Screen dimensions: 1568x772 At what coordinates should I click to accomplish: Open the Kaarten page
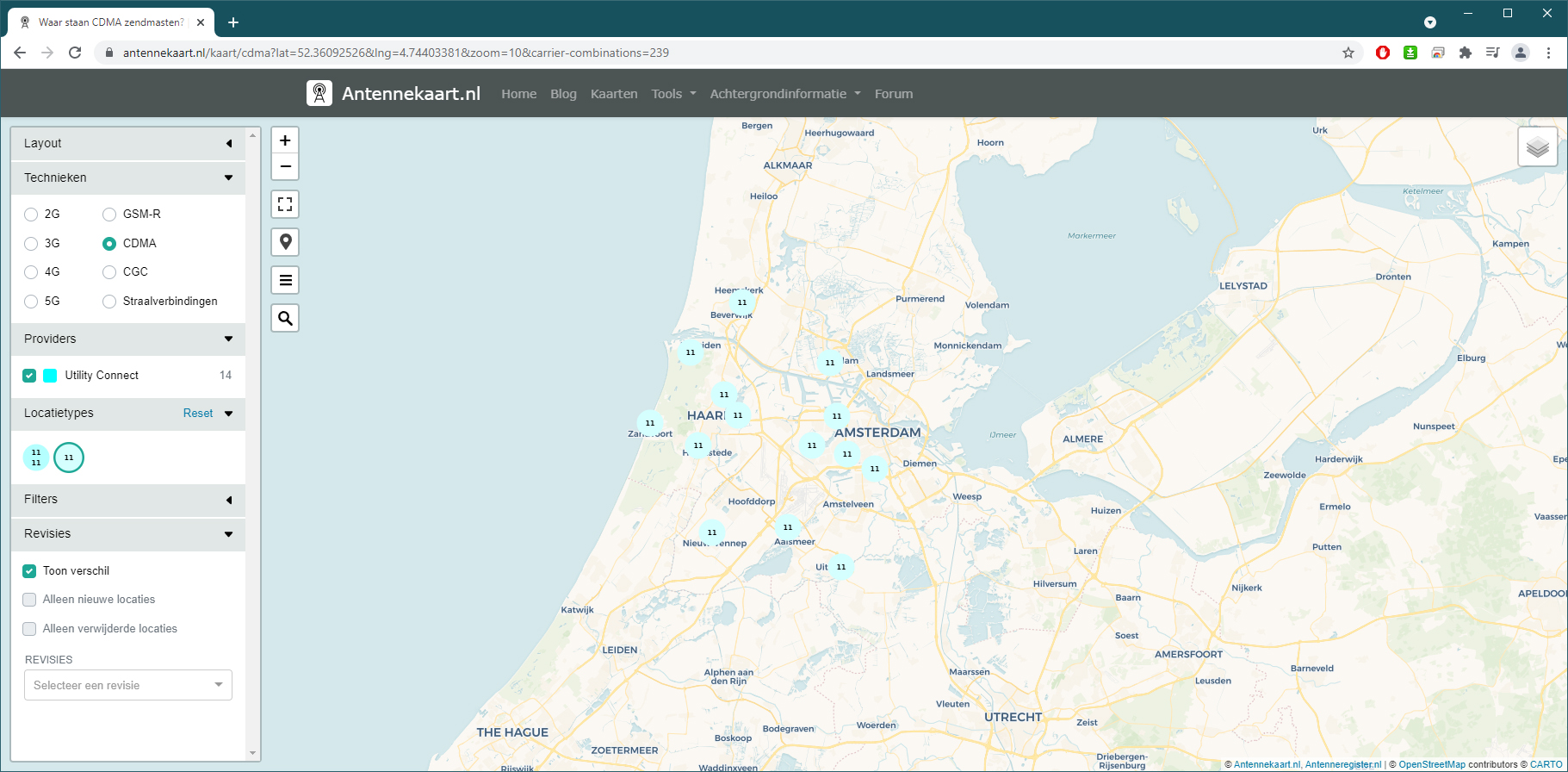pyautogui.click(x=614, y=94)
